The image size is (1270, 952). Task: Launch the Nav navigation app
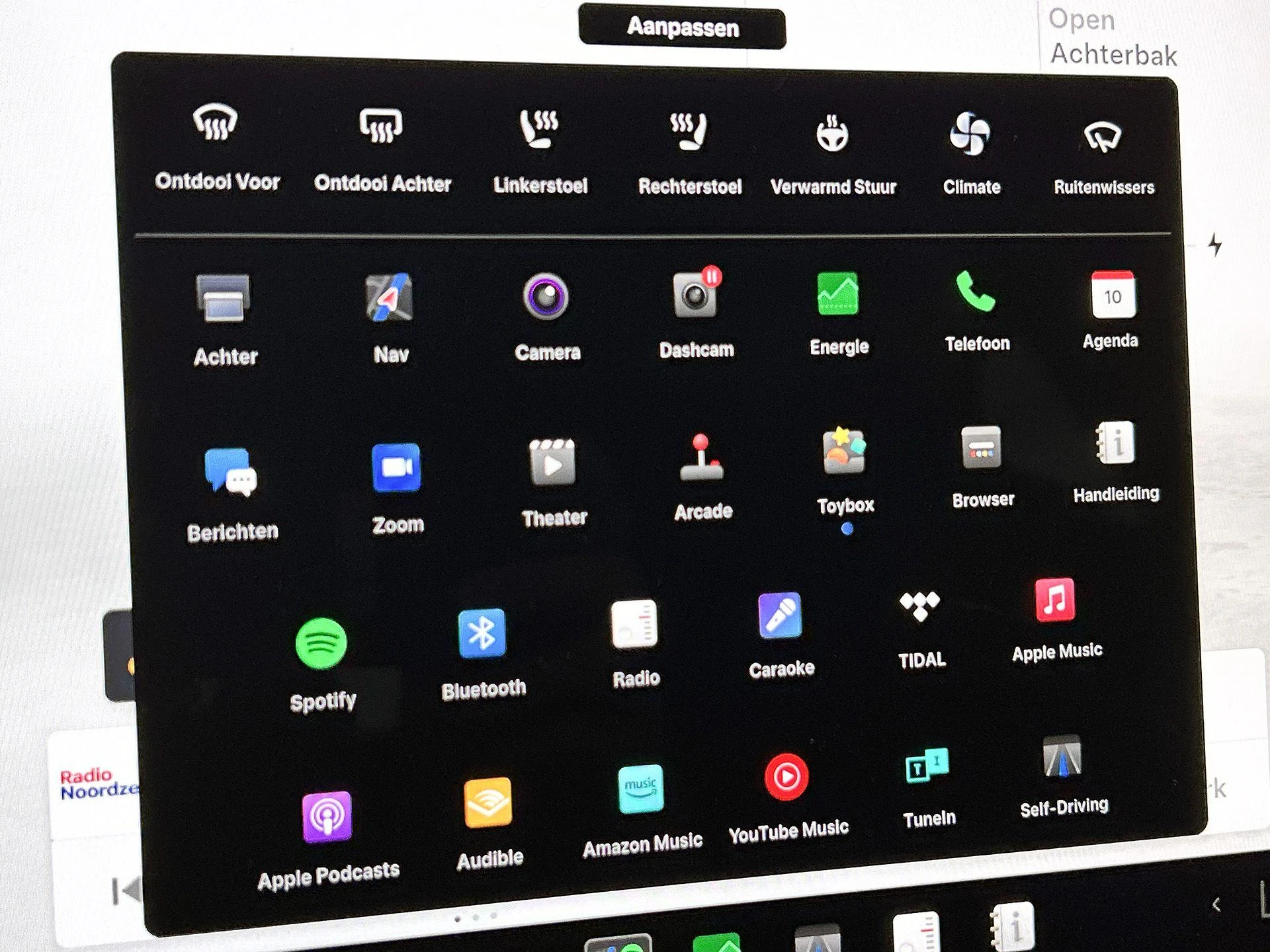click(x=389, y=297)
